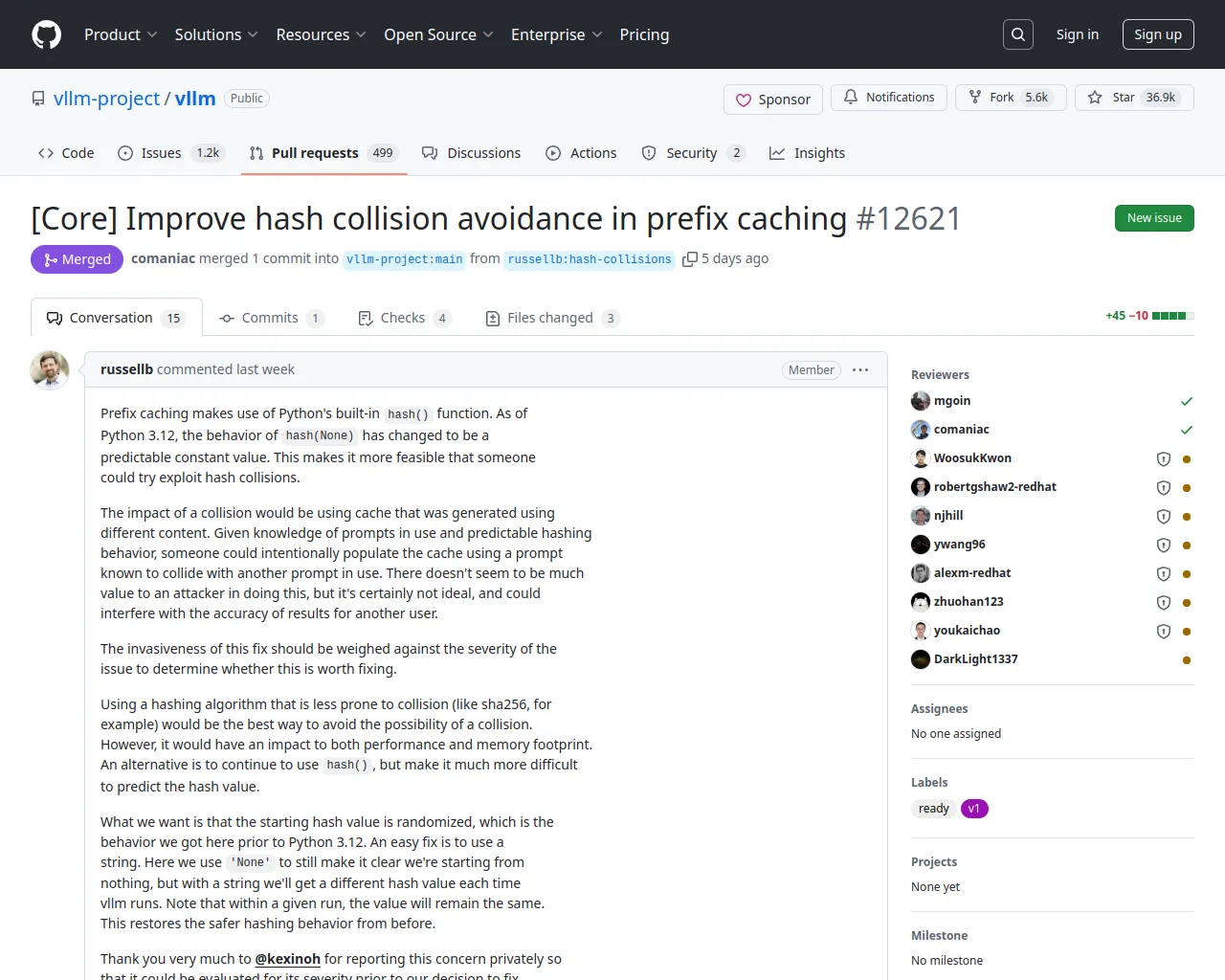Click the search magnifier icon

[1018, 34]
